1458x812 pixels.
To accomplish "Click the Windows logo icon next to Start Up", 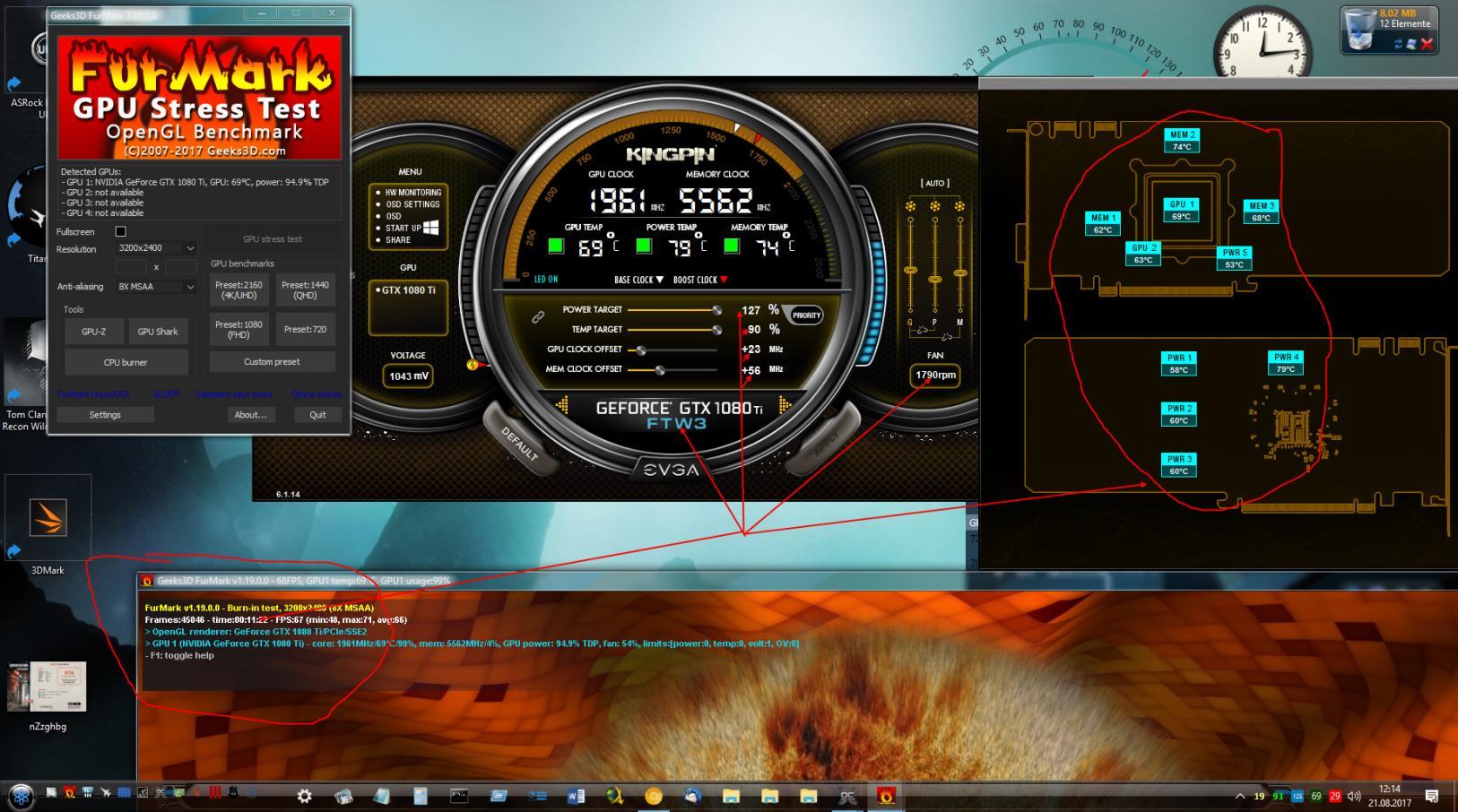I will click(x=431, y=228).
